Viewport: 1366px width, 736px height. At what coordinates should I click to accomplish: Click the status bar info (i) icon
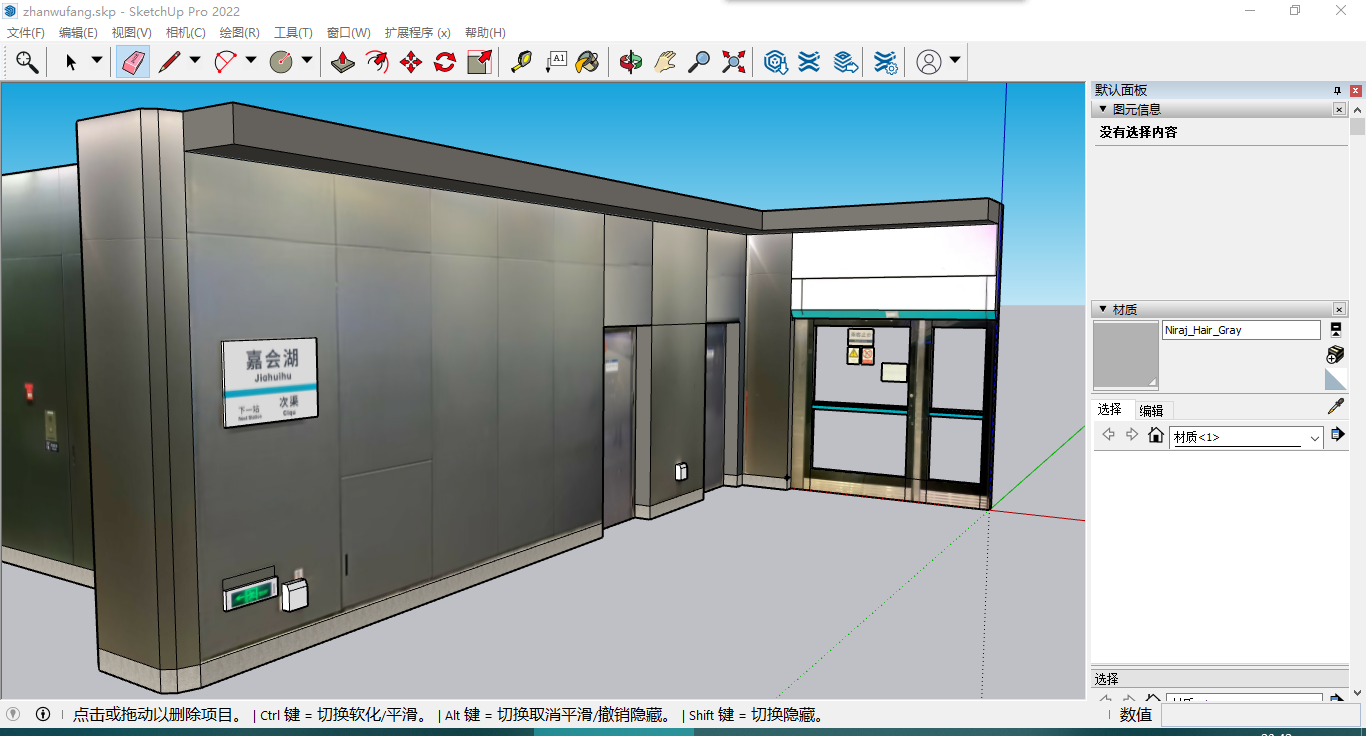43,714
